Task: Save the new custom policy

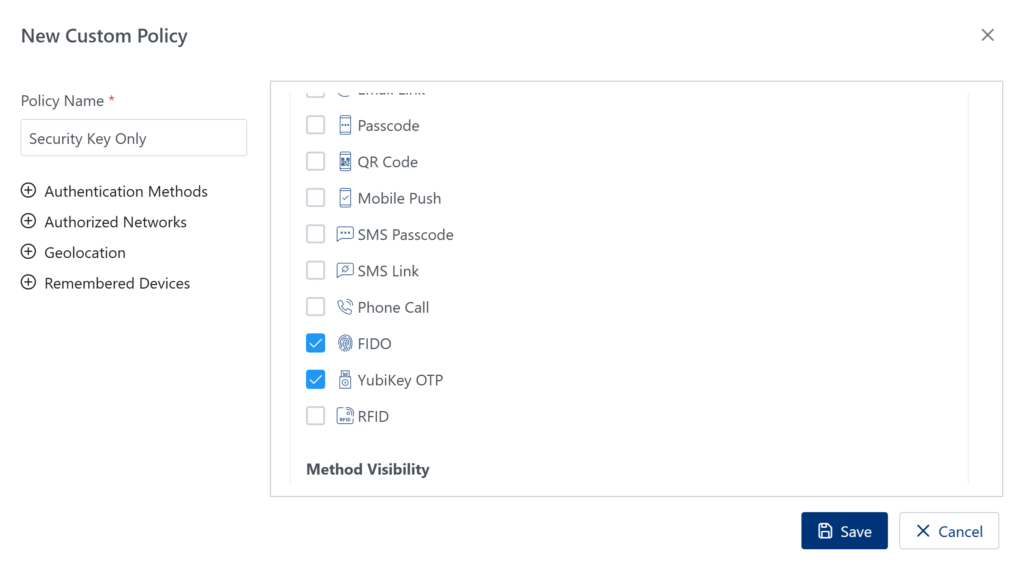Action: click(844, 531)
